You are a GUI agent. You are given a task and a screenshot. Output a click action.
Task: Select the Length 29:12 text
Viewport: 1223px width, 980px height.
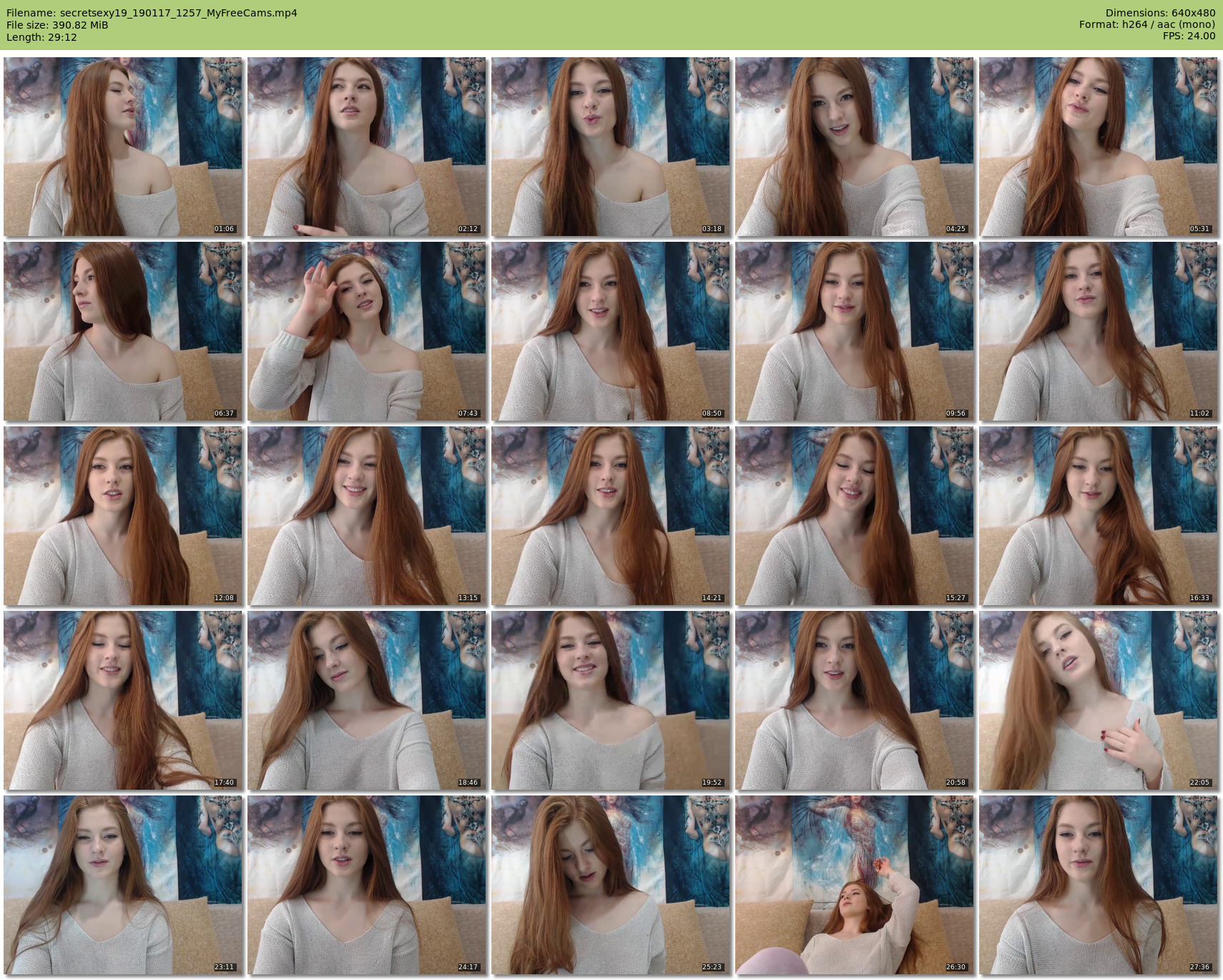point(41,37)
